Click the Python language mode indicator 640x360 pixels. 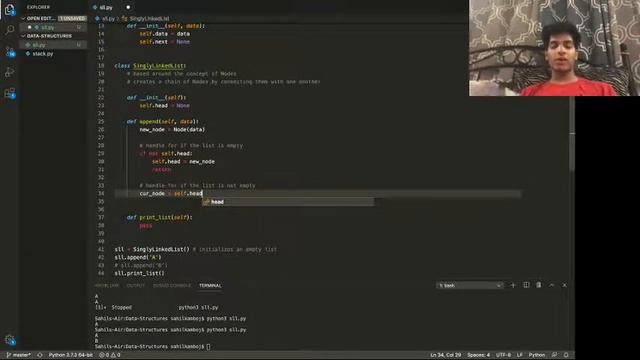(537, 355)
